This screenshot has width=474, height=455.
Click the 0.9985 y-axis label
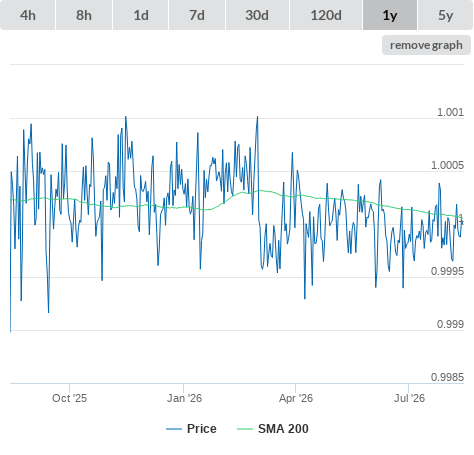447,377
